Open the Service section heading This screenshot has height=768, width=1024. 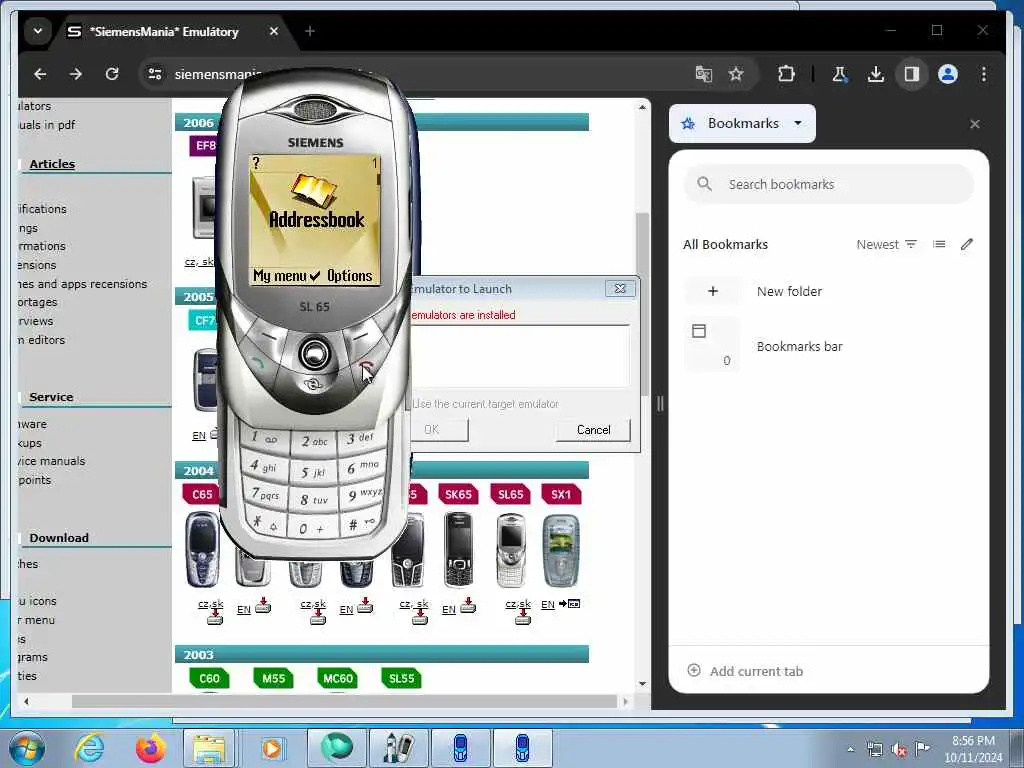[x=51, y=397]
